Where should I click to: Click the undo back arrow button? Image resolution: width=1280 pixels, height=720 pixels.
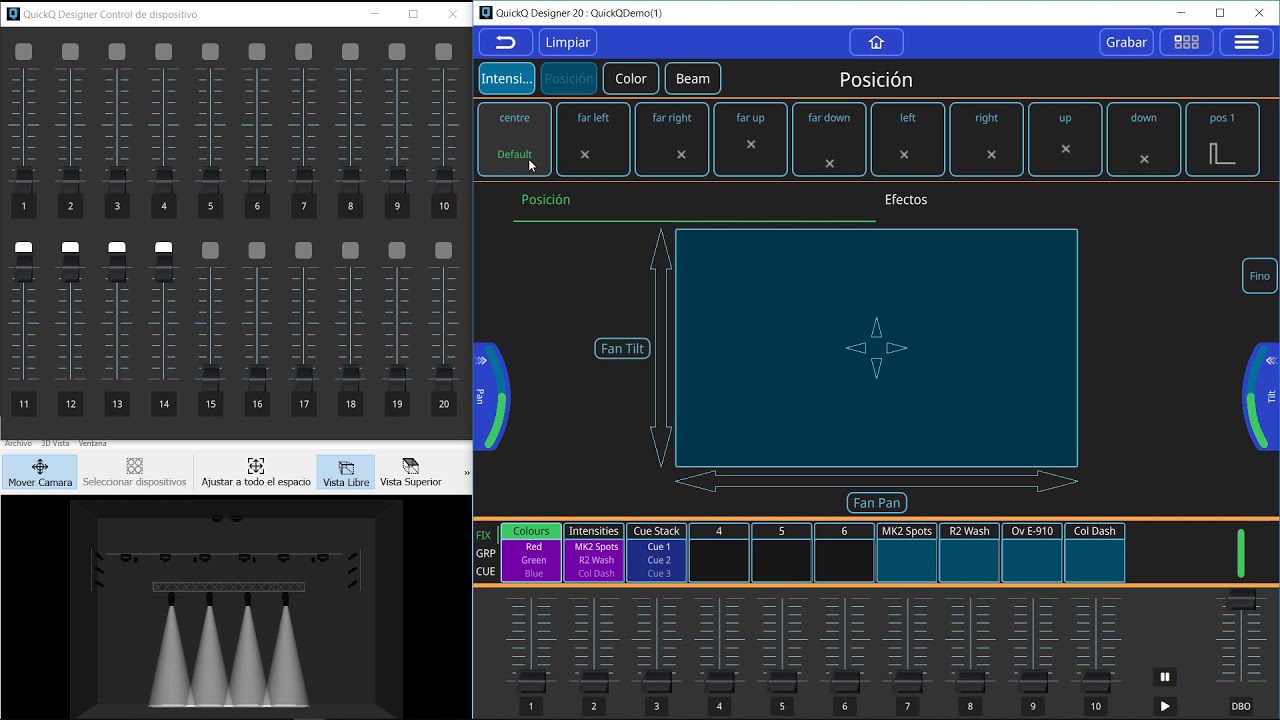coord(505,42)
